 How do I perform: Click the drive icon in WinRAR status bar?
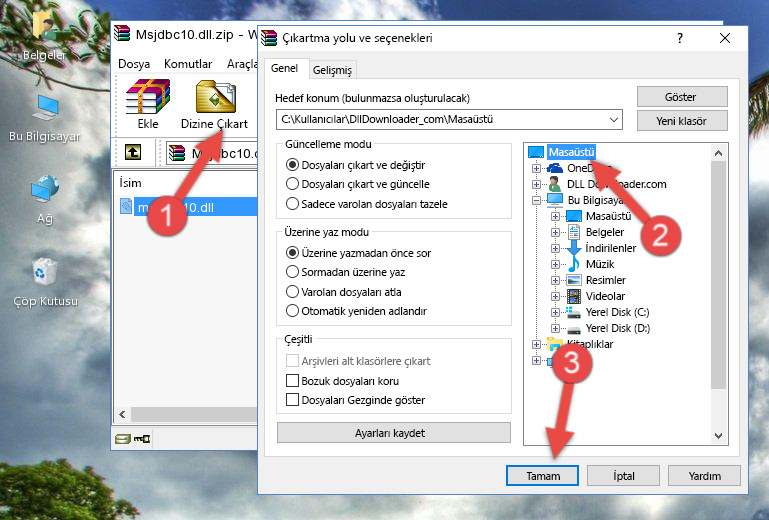click(x=123, y=439)
